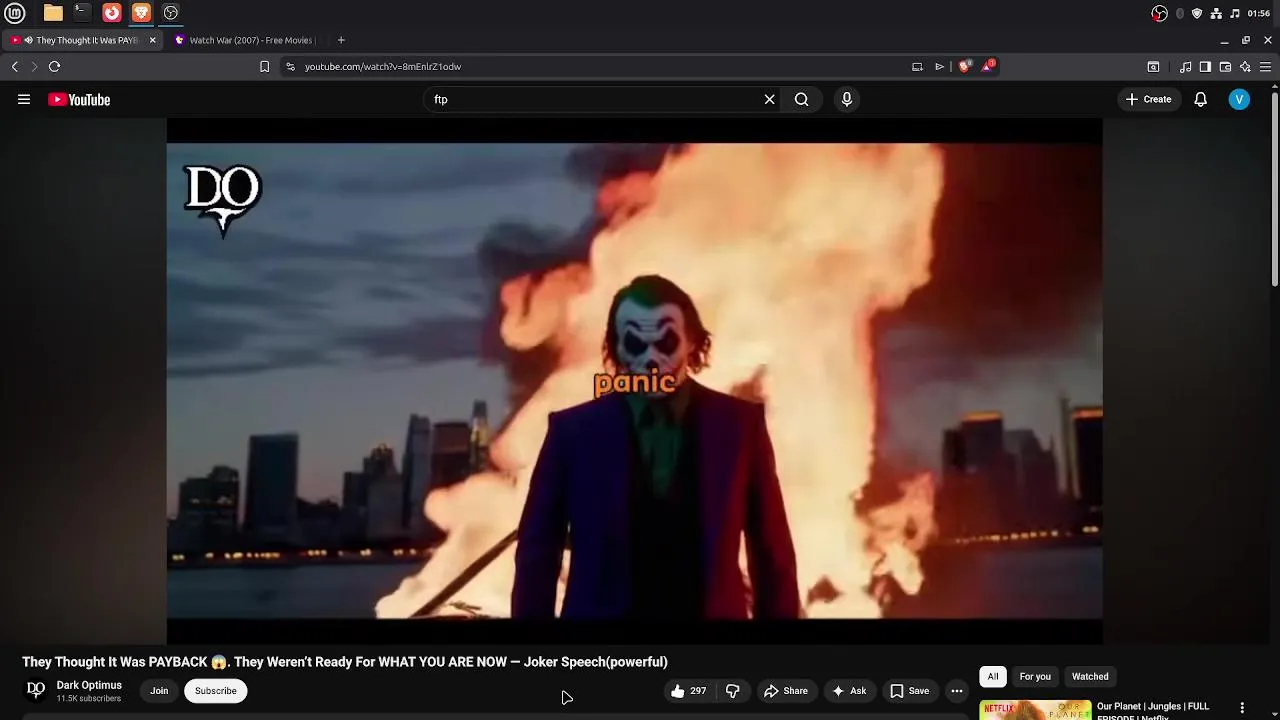Open the browser tab search icon
The height and width of the screenshot is (720, 1280).
[x=1153, y=67]
